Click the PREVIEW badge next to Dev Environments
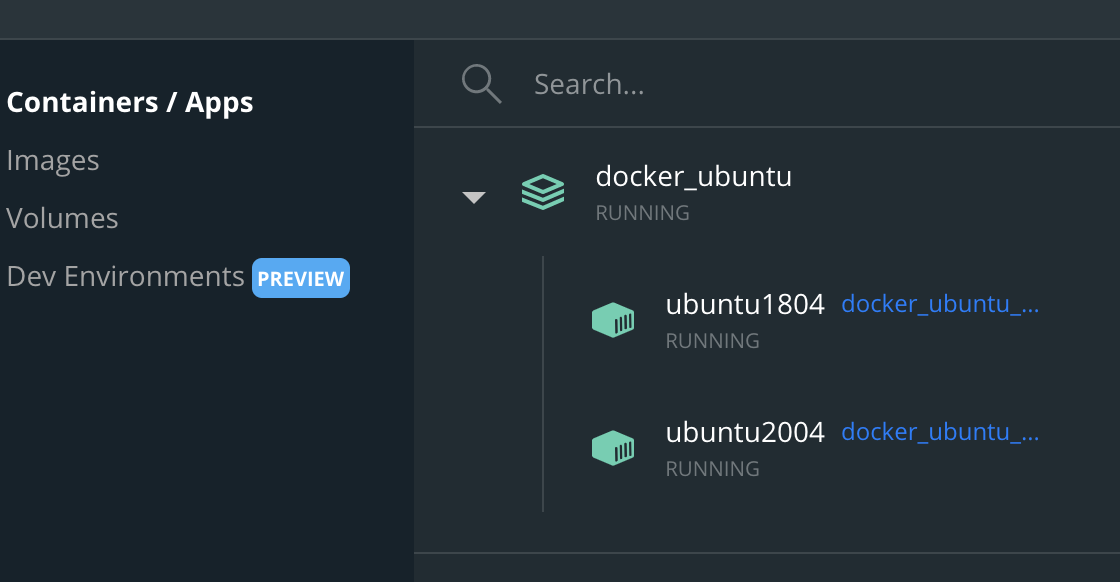 tap(300, 277)
